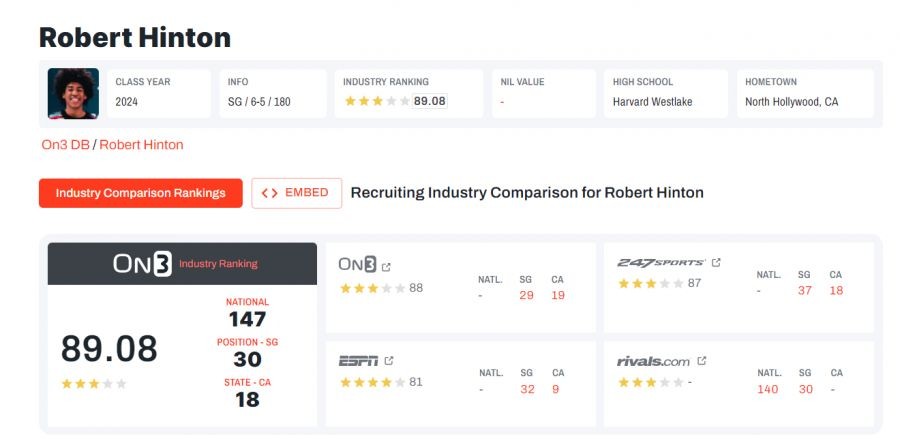
Task: Click rivals.com national ranking 140
Action: tap(767, 389)
